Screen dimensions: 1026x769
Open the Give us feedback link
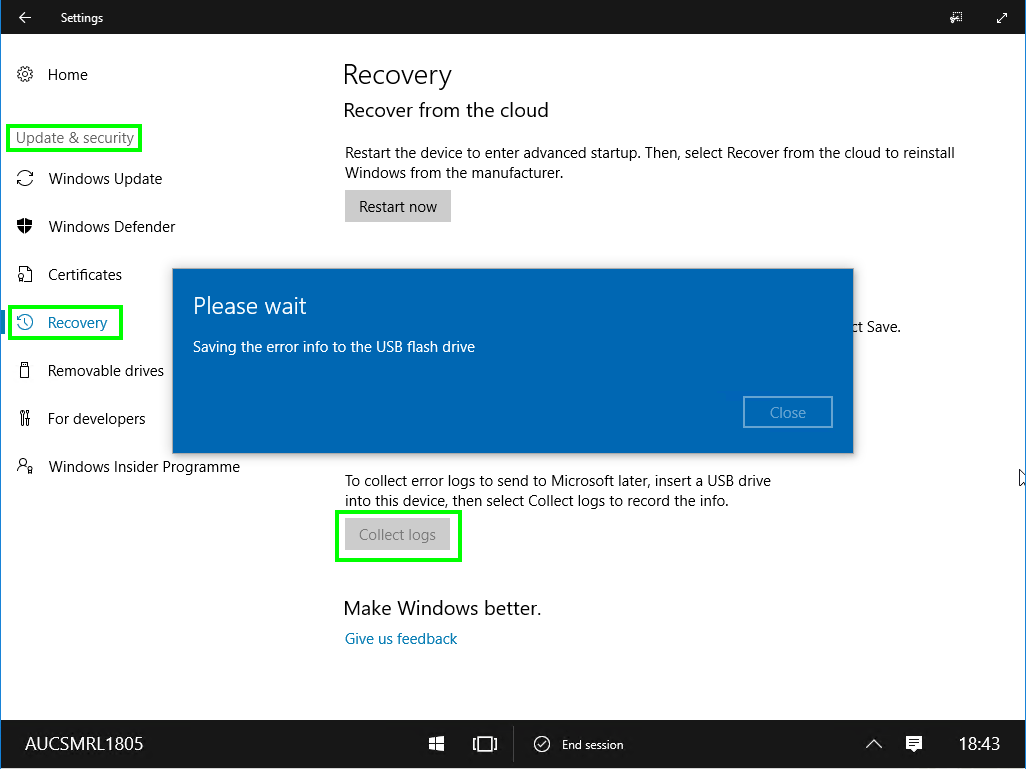click(400, 638)
